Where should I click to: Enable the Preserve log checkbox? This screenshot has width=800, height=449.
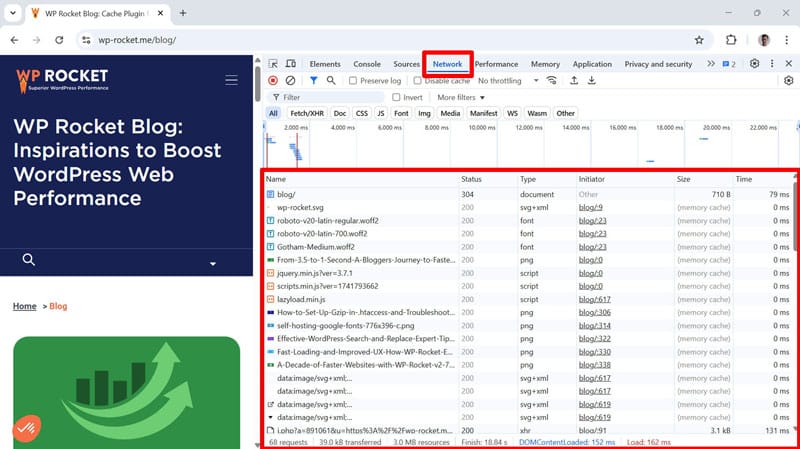point(353,81)
